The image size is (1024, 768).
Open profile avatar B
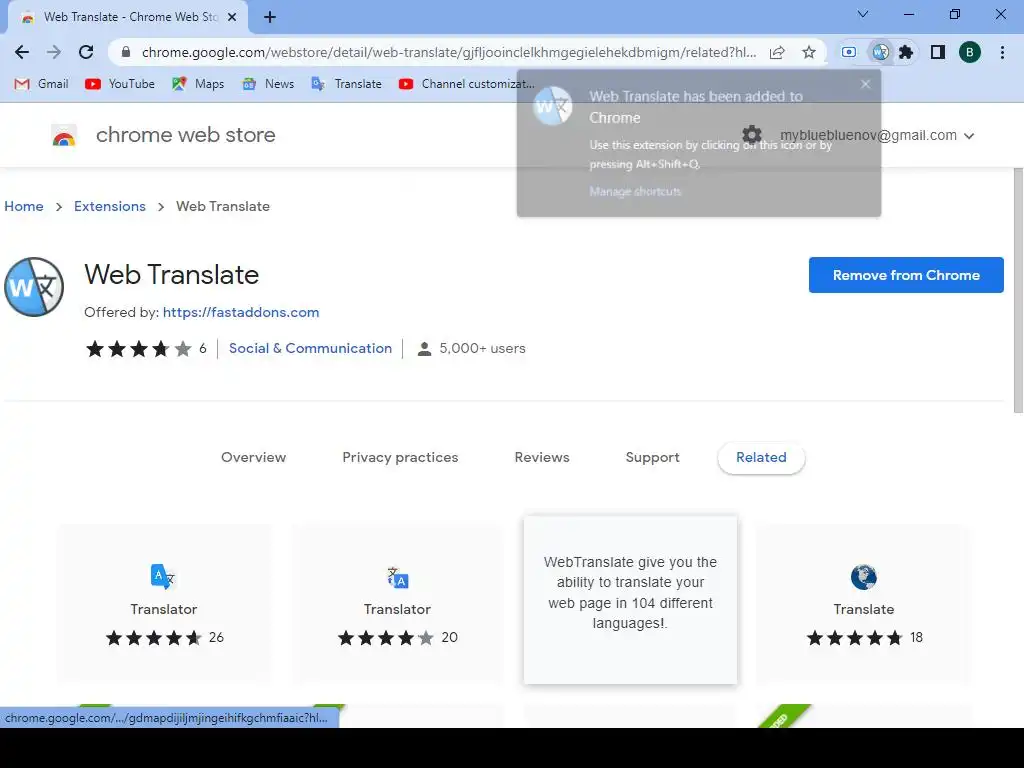pos(970,52)
